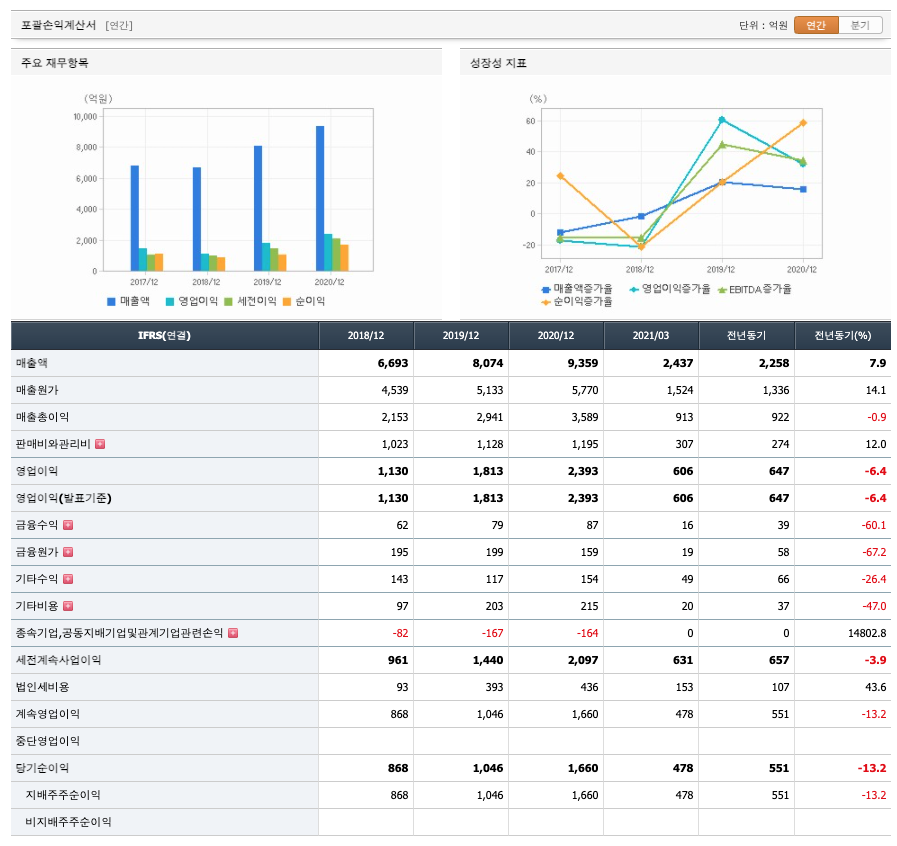This screenshot has height=846, width=897.
Task: Select the 2019/12 column header
Action: 461,335
